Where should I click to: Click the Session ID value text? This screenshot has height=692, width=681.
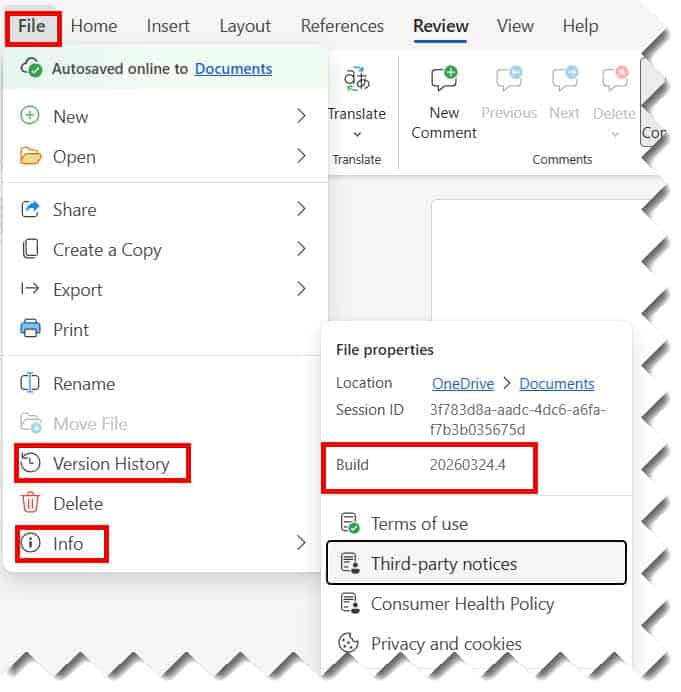click(518, 420)
